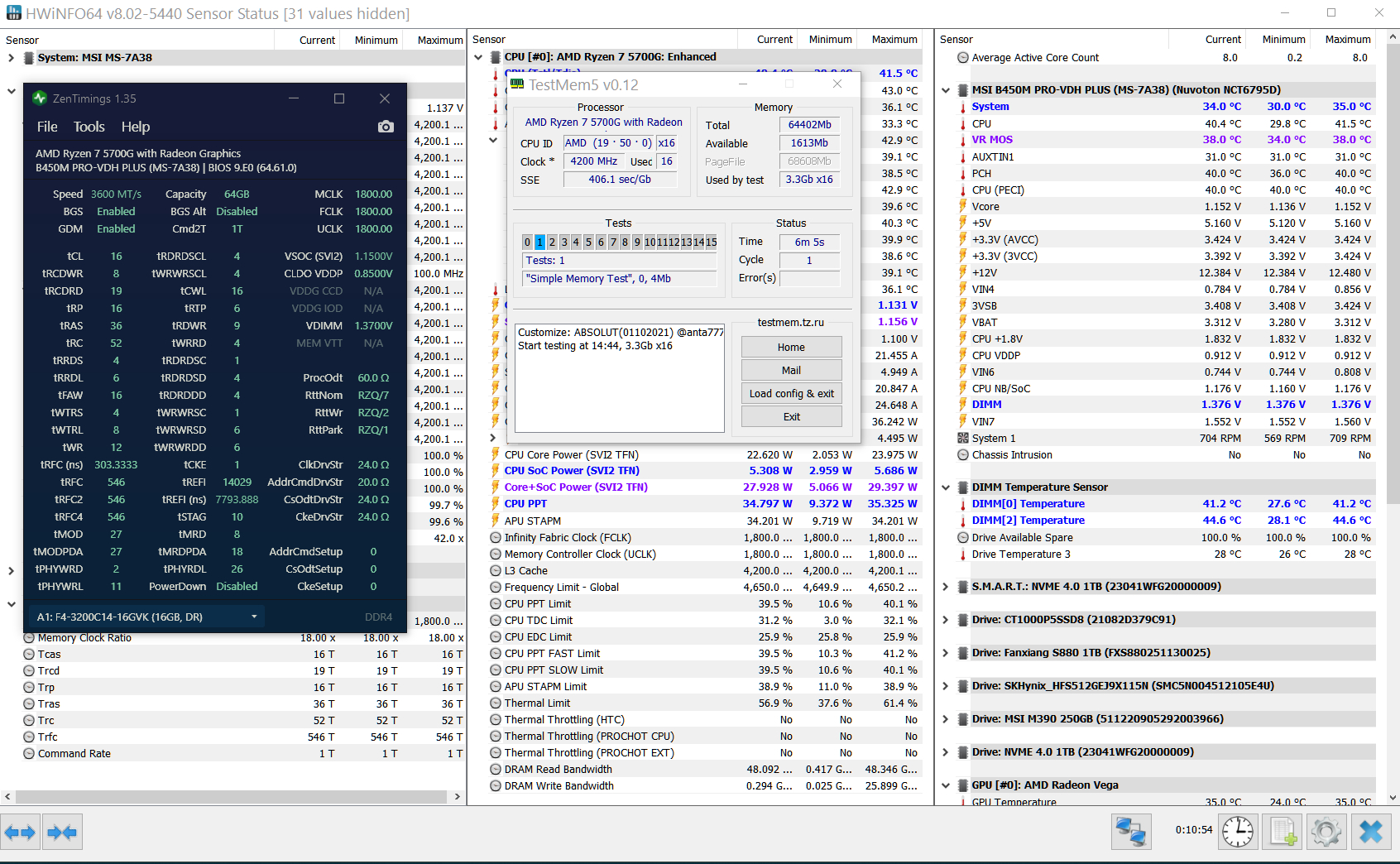Select test number 8 box in TestMem5

coord(625,242)
